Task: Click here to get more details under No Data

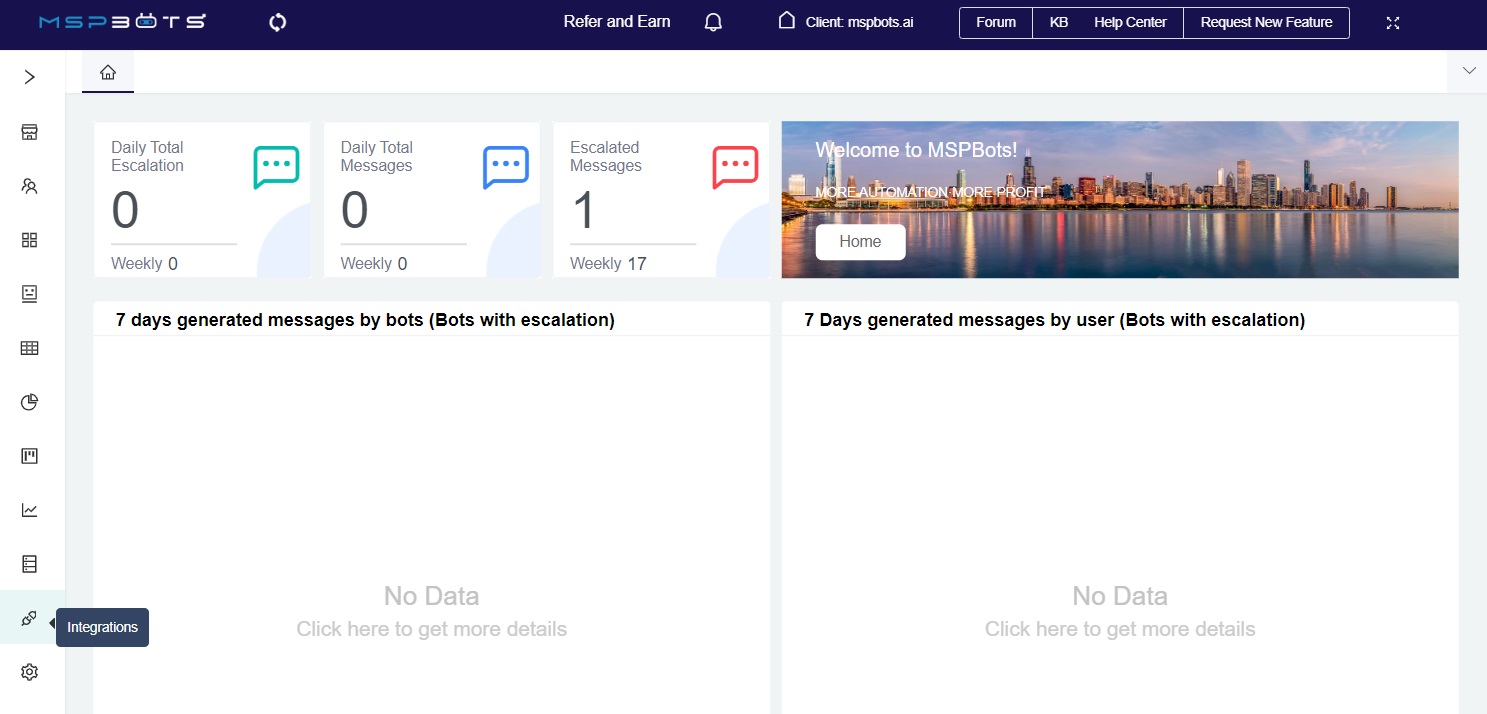Action: pyautogui.click(x=431, y=628)
